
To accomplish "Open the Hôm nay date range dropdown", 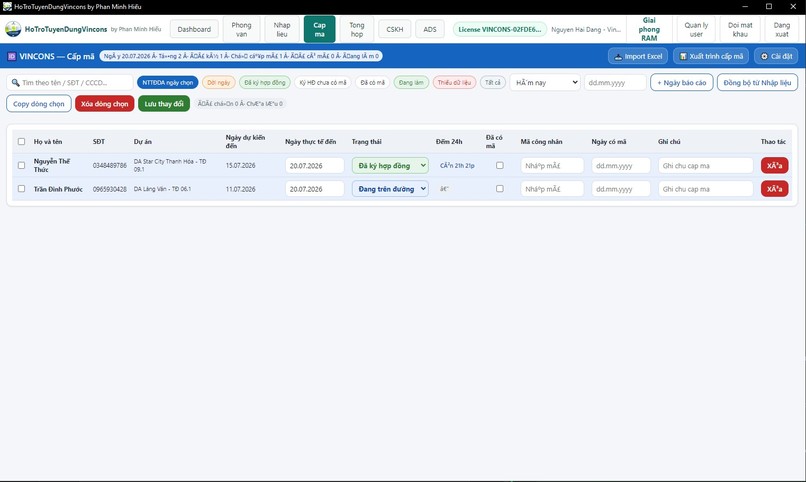I will [x=545, y=82].
